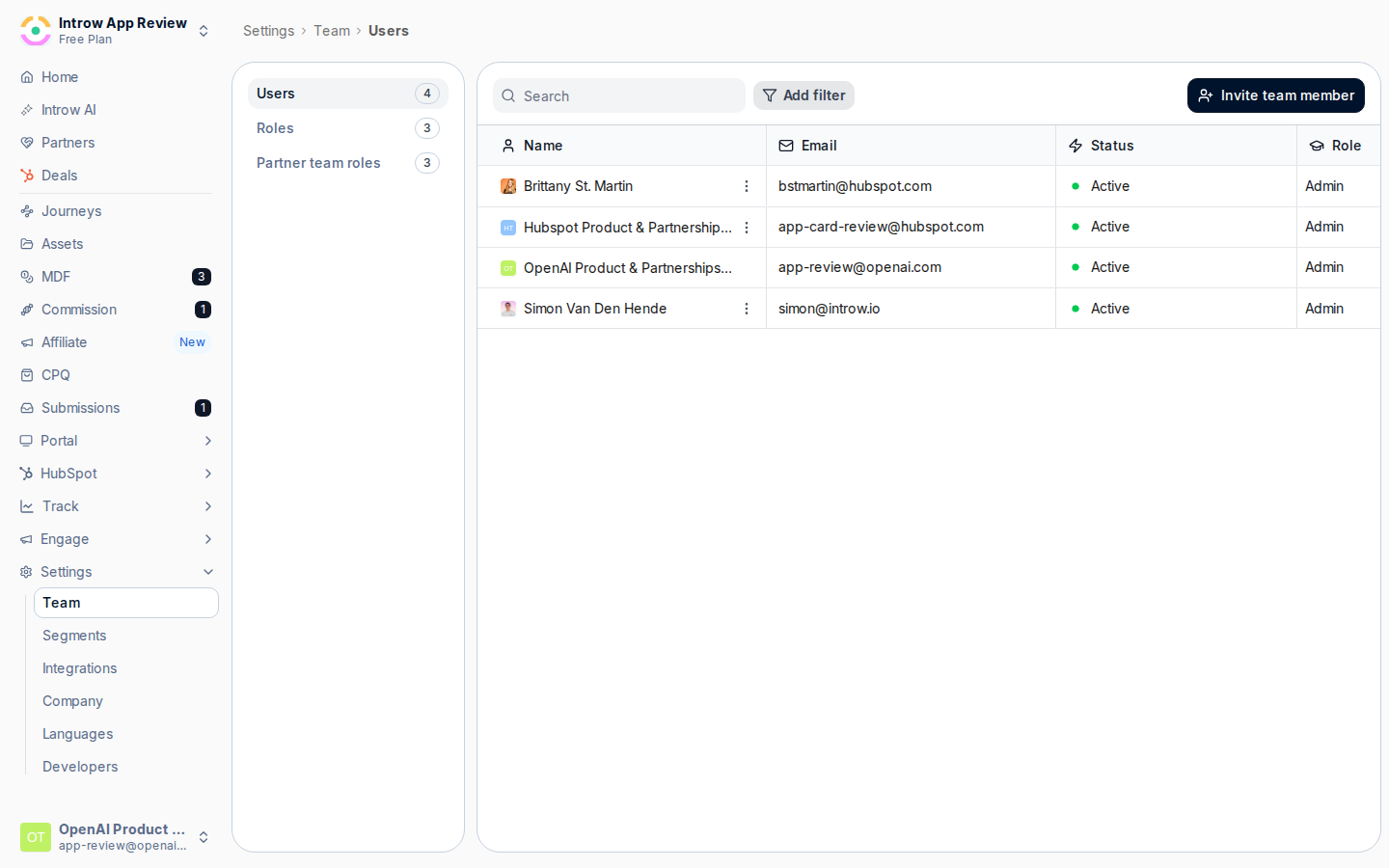1389x868 pixels.
Task: Collapse the Settings section chevron
Action: tap(208, 572)
